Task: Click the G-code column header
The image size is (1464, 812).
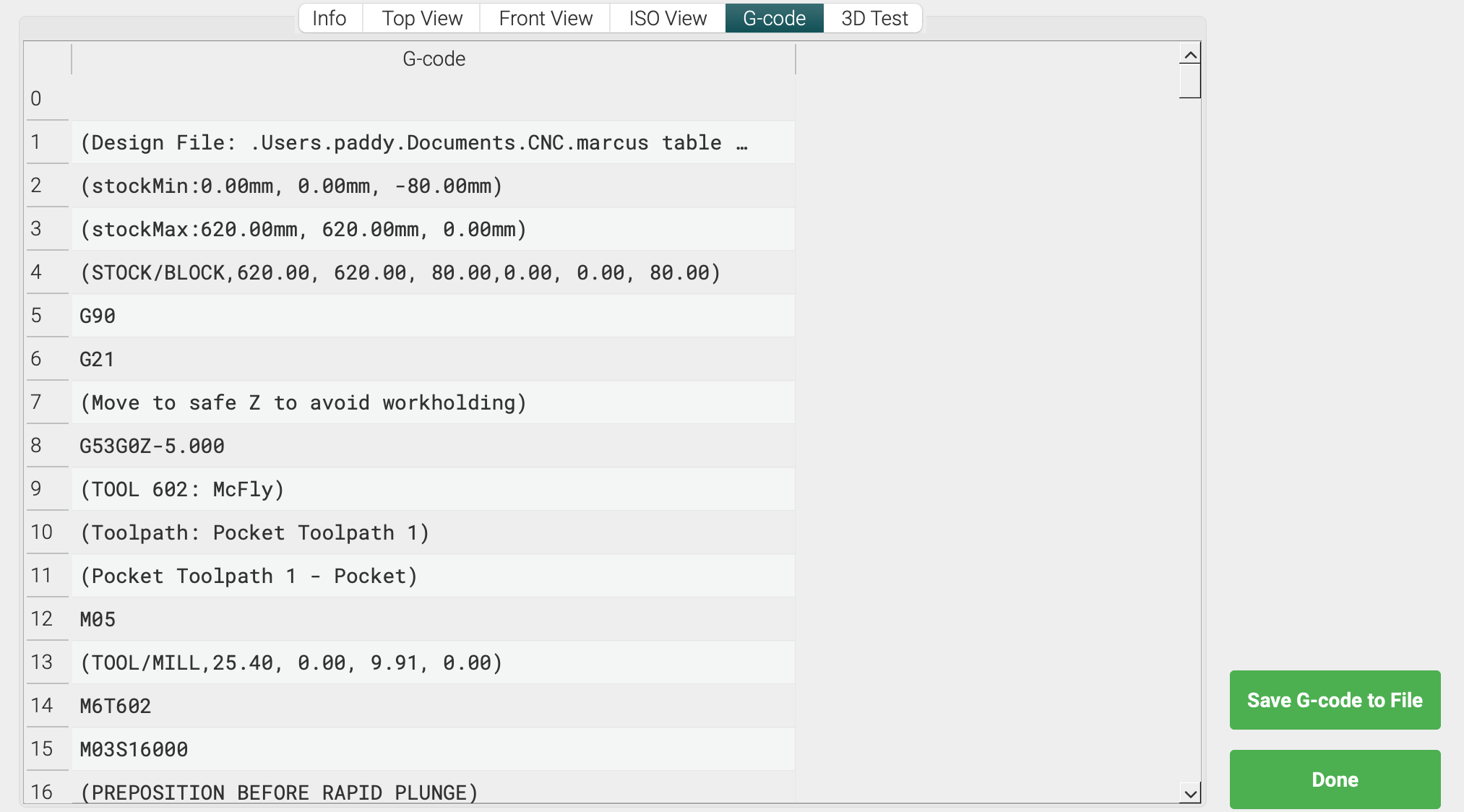Action: [x=434, y=59]
